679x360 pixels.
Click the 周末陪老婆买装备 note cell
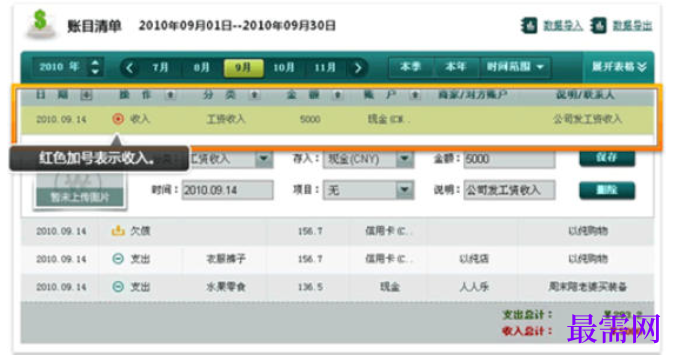coord(588,287)
